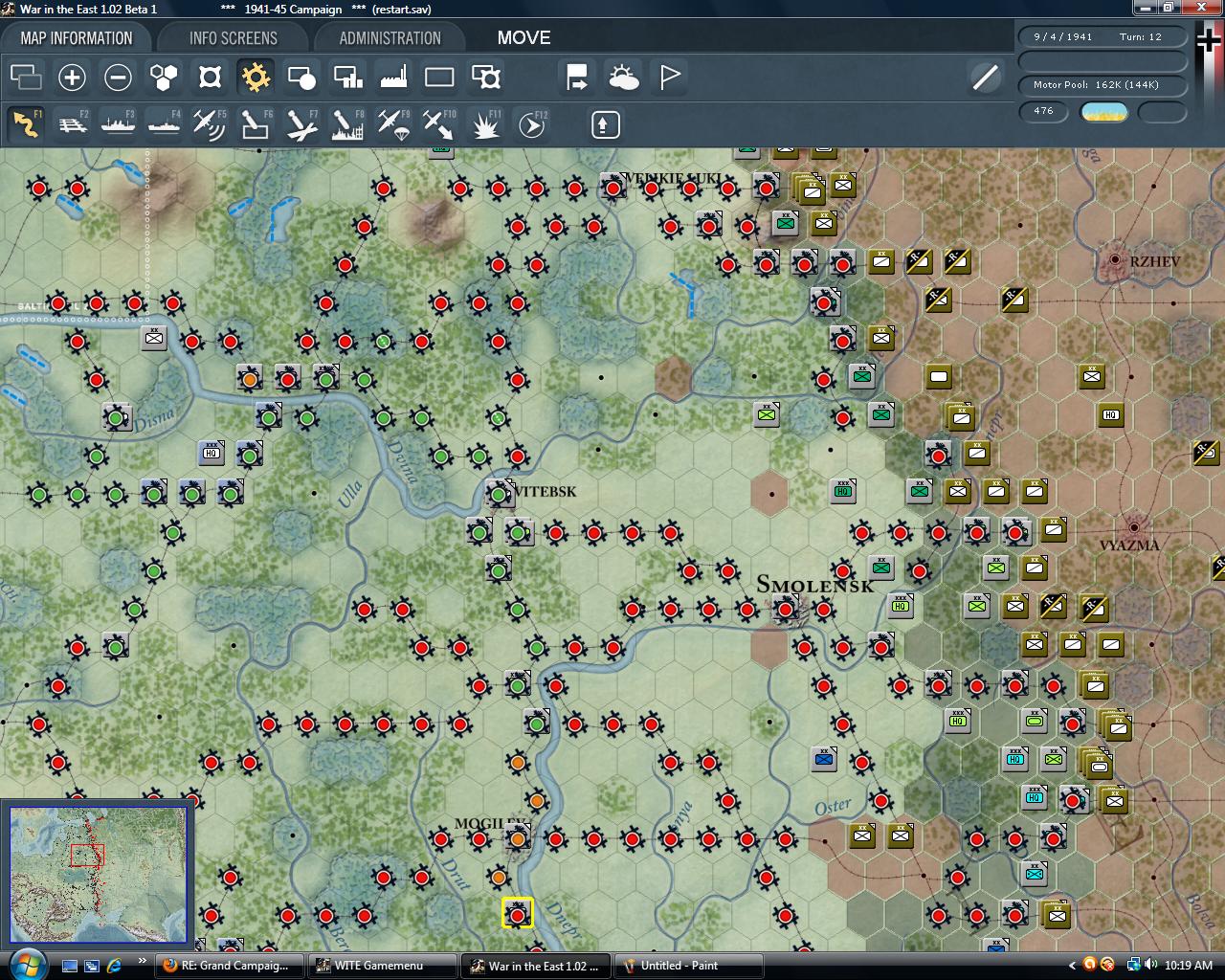This screenshot has width=1225, height=980.
Task: Click the zoom in map button
Action: tap(72, 78)
